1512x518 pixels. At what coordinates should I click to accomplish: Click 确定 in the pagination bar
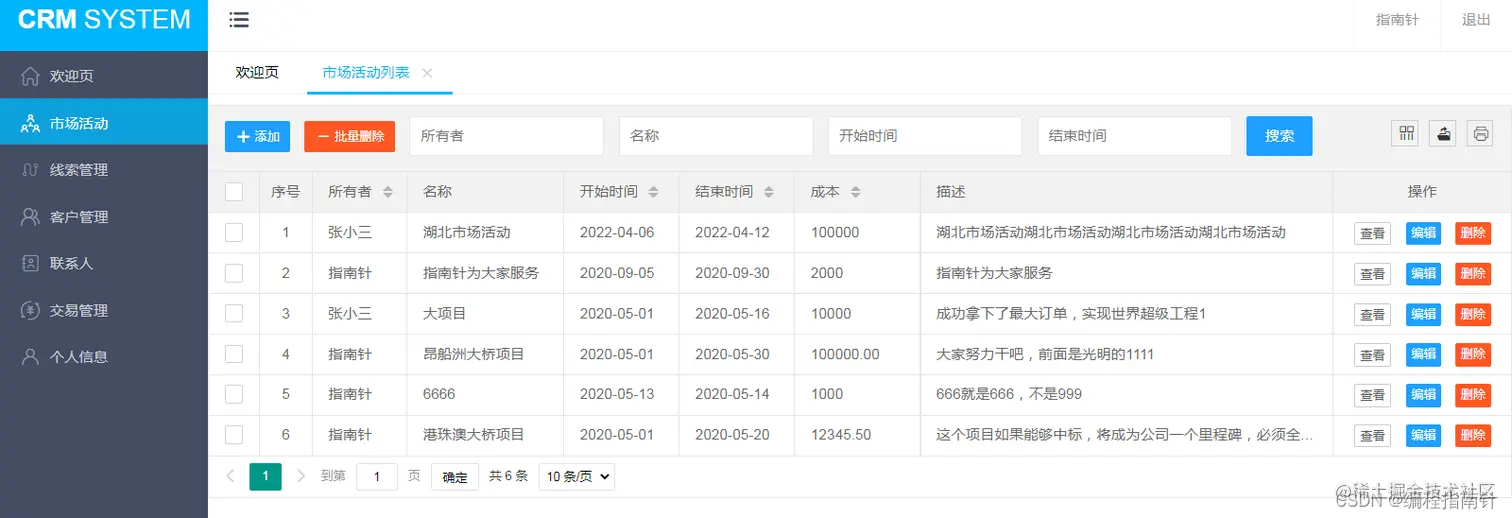(455, 477)
